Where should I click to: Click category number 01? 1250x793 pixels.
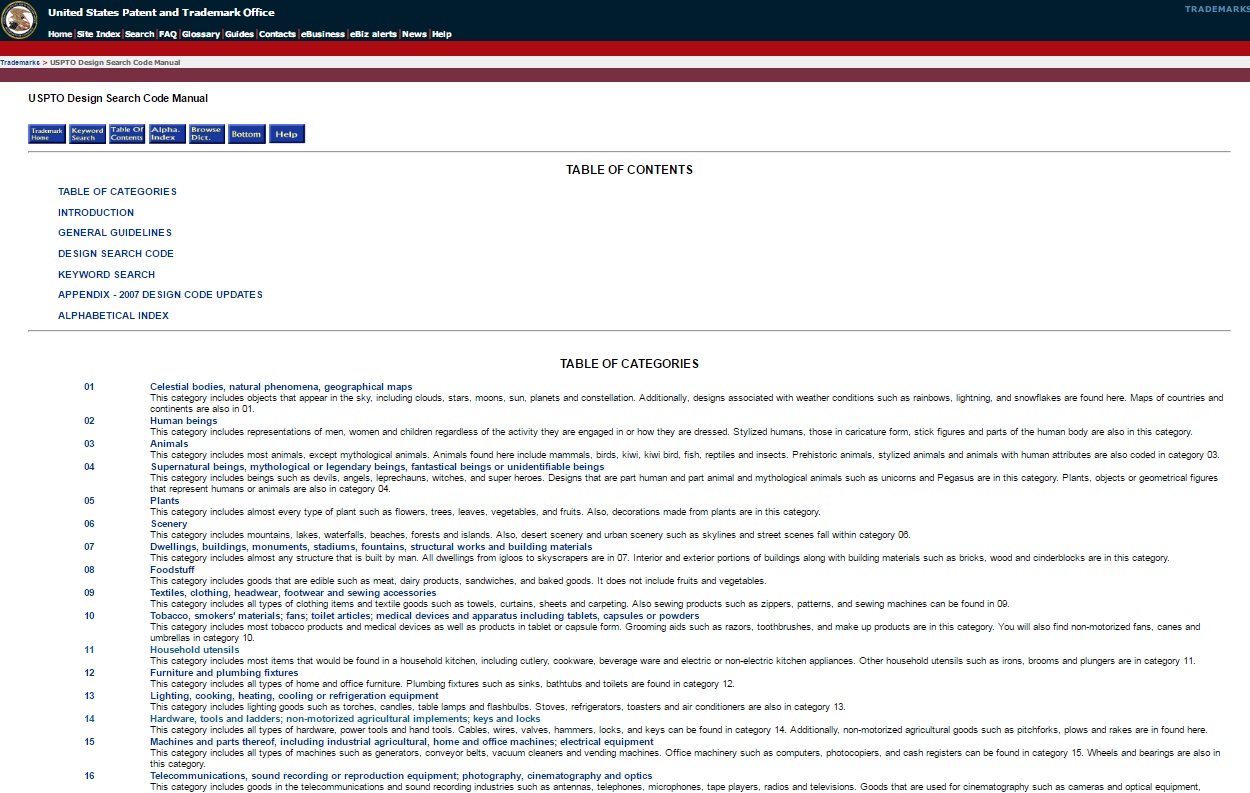pyautogui.click(x=90, y=387)
